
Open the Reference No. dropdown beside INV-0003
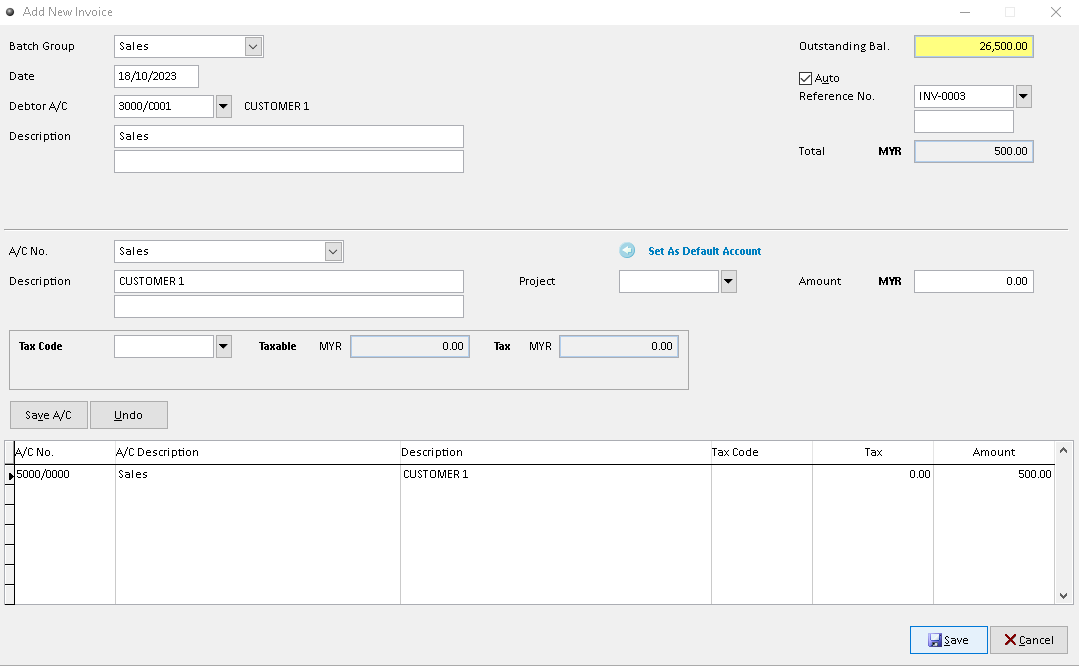point(1023,96)
